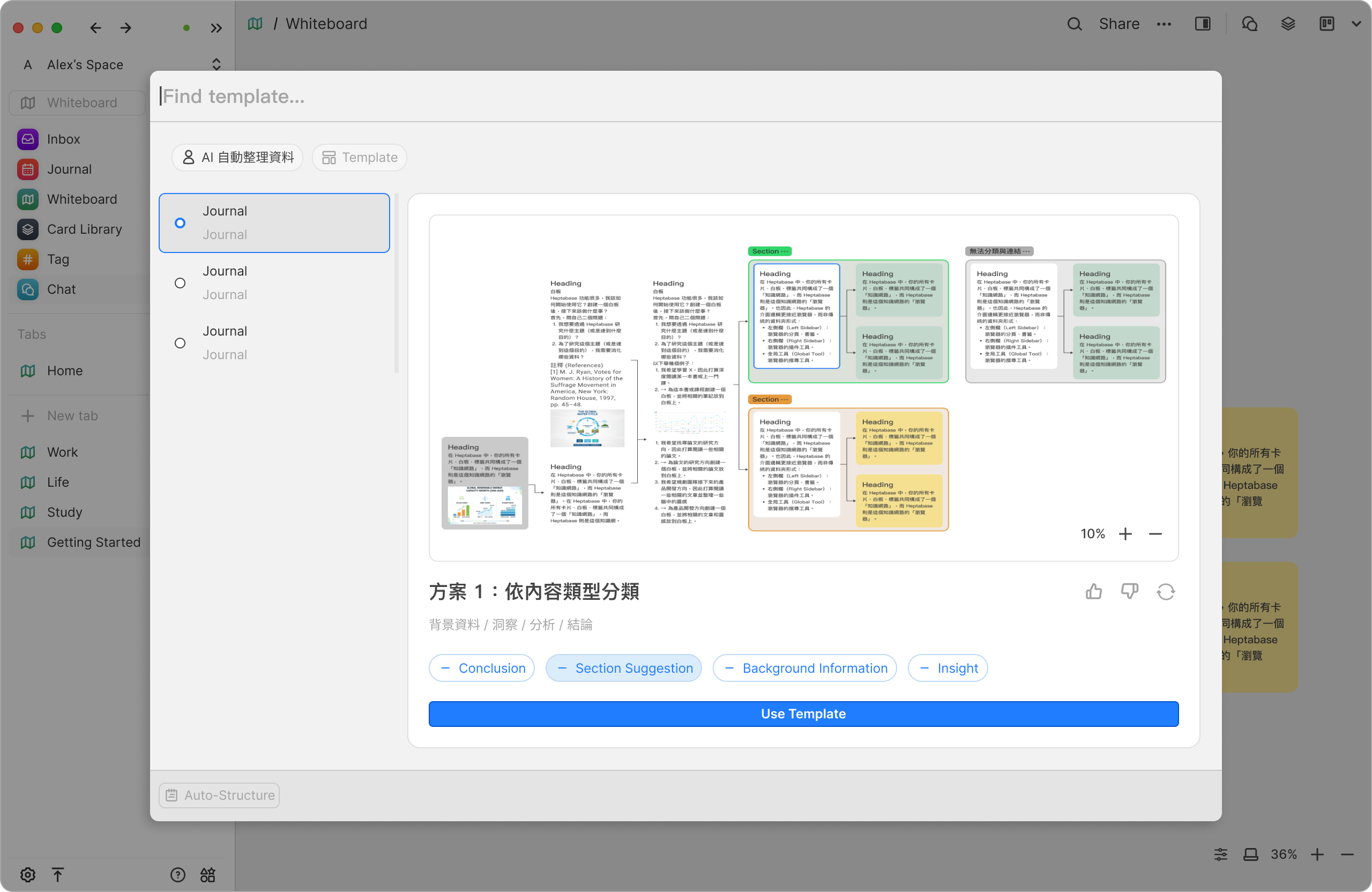Switch to the Template tab
1372x892 pixels.
[x=360, y=158]
